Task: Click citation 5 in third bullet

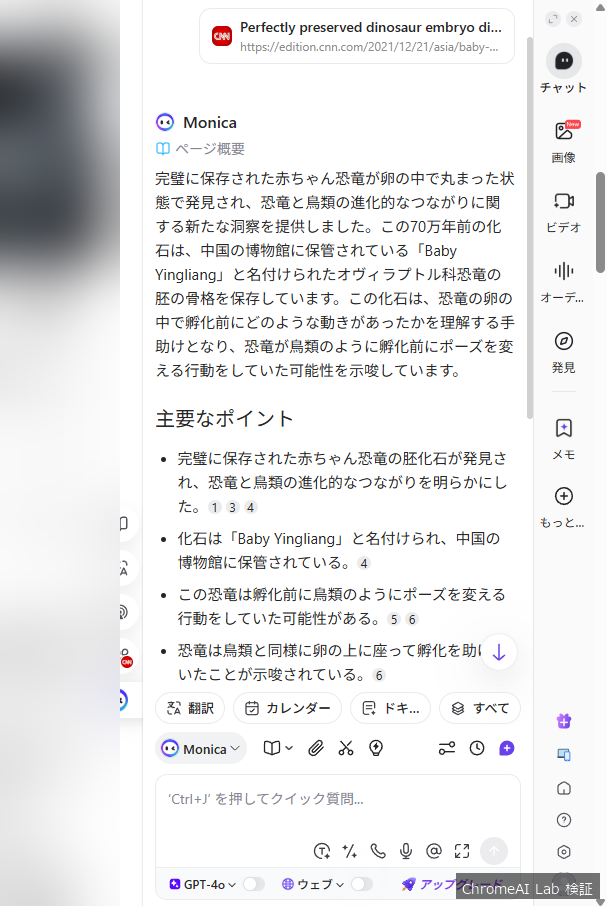Action: click(x=394, y=619)
